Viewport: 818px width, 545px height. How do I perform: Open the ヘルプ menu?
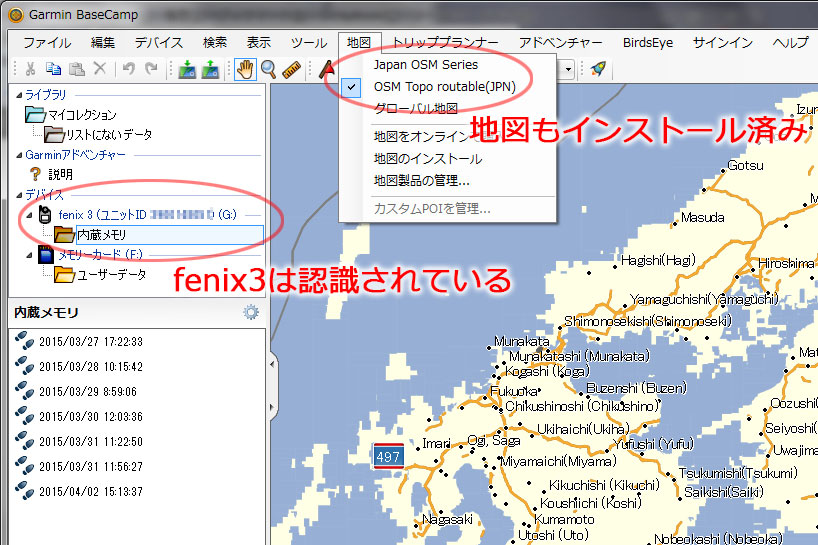point(790,43)
